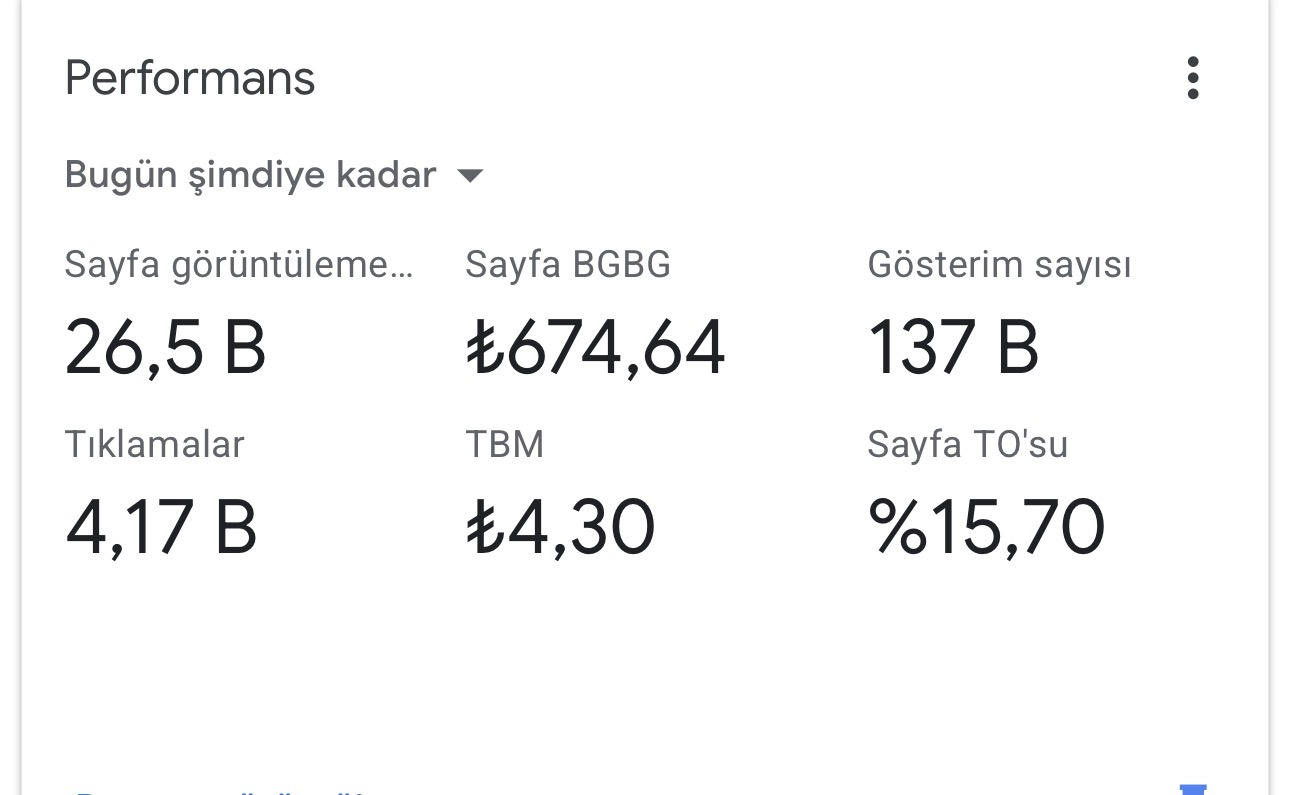Click the Tıklamalar metric label
The image size is (1290, 795).
(155, 444)
